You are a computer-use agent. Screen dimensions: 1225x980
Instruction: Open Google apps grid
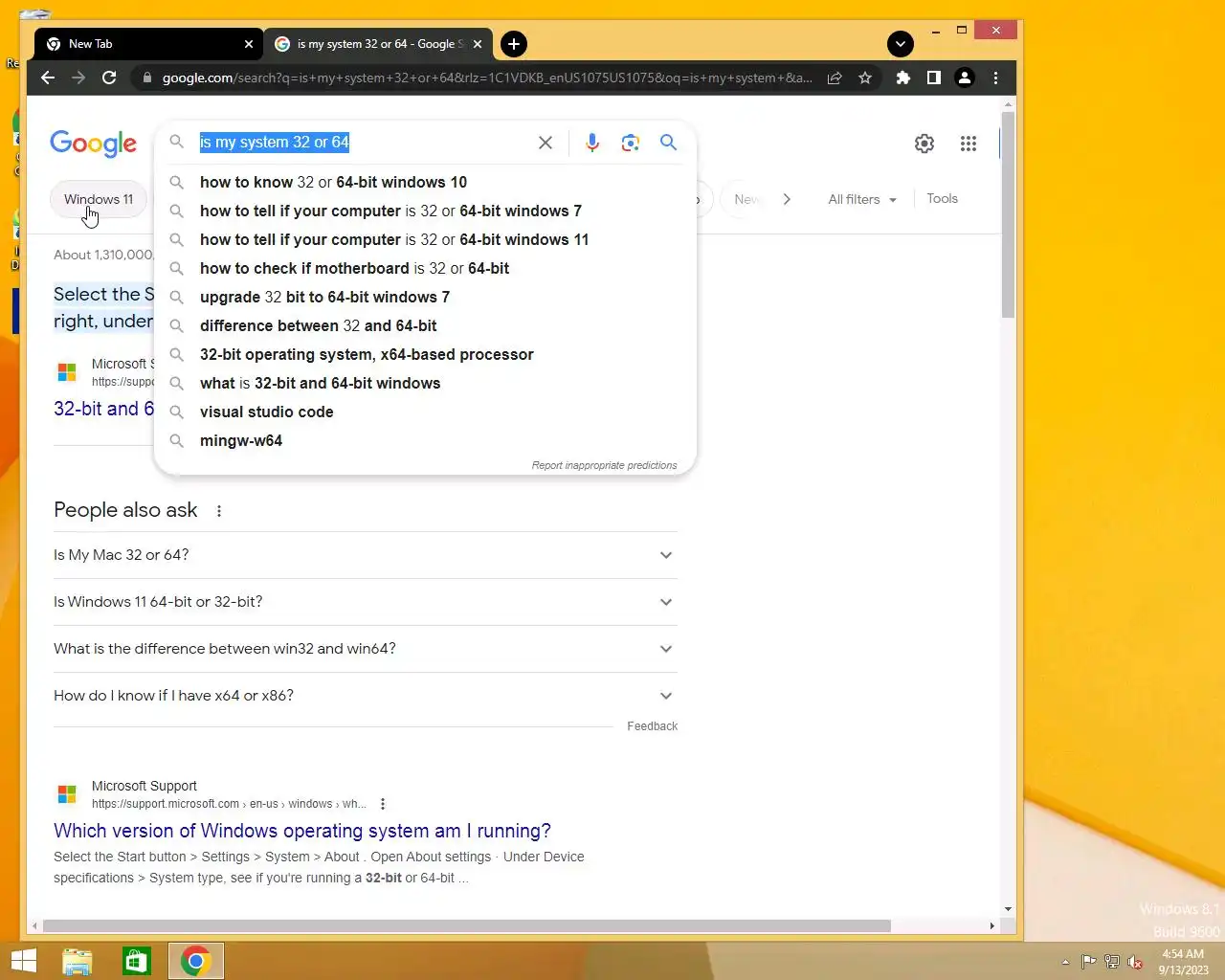[969, 144]
